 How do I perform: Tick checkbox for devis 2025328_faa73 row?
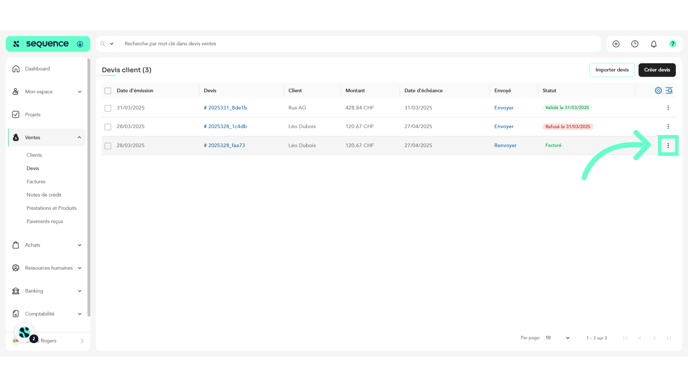pos(108,146)
